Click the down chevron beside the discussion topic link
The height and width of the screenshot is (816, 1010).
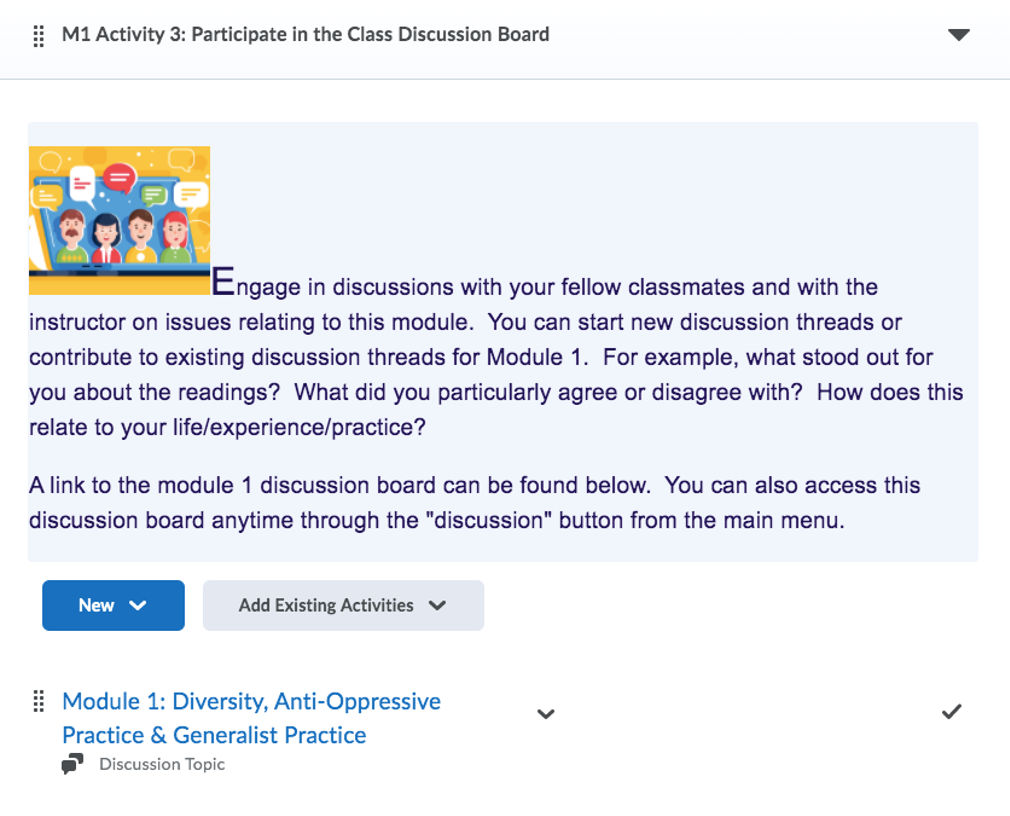coord(545,714)
